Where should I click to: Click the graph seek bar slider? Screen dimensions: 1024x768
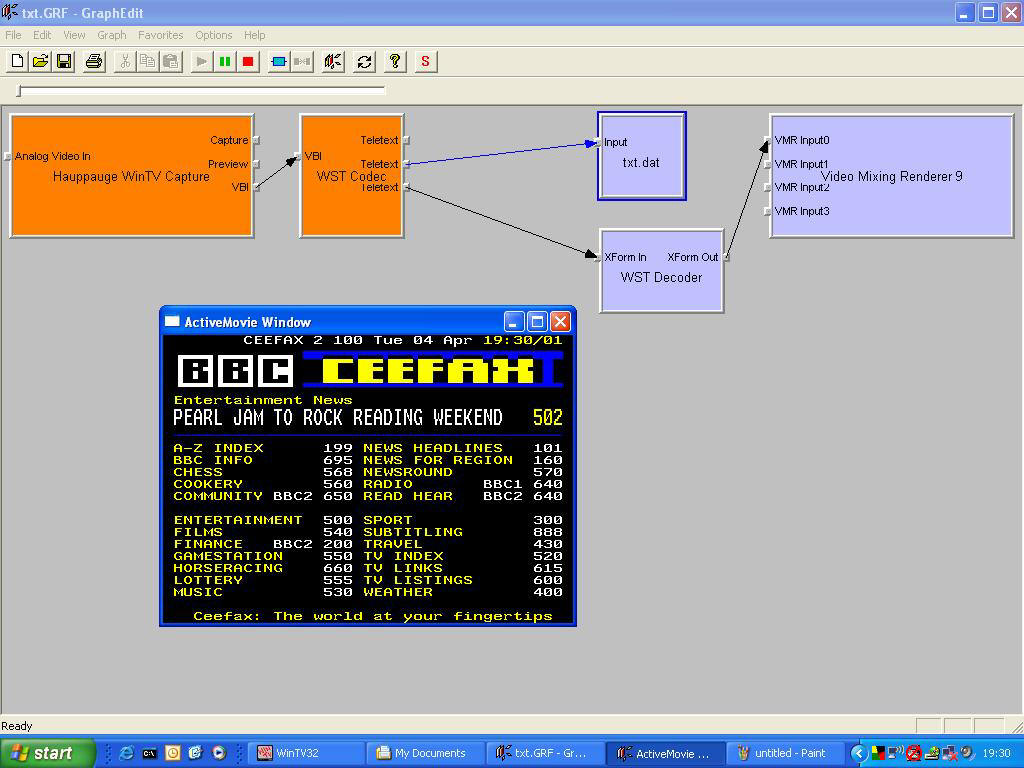[x=202, y=91]
